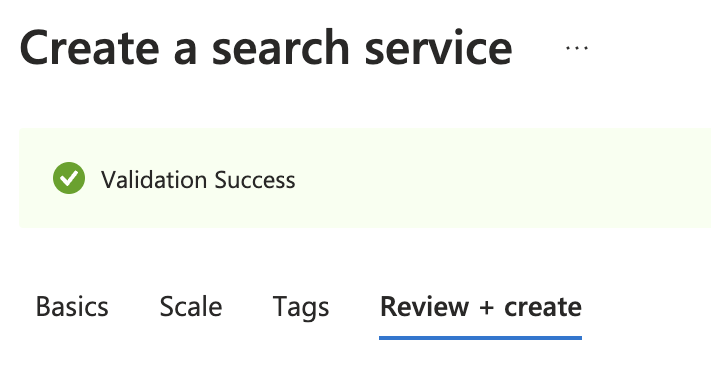The image size is (711, 387).
Task: View Scale configuration step
Action: [191, 307]
